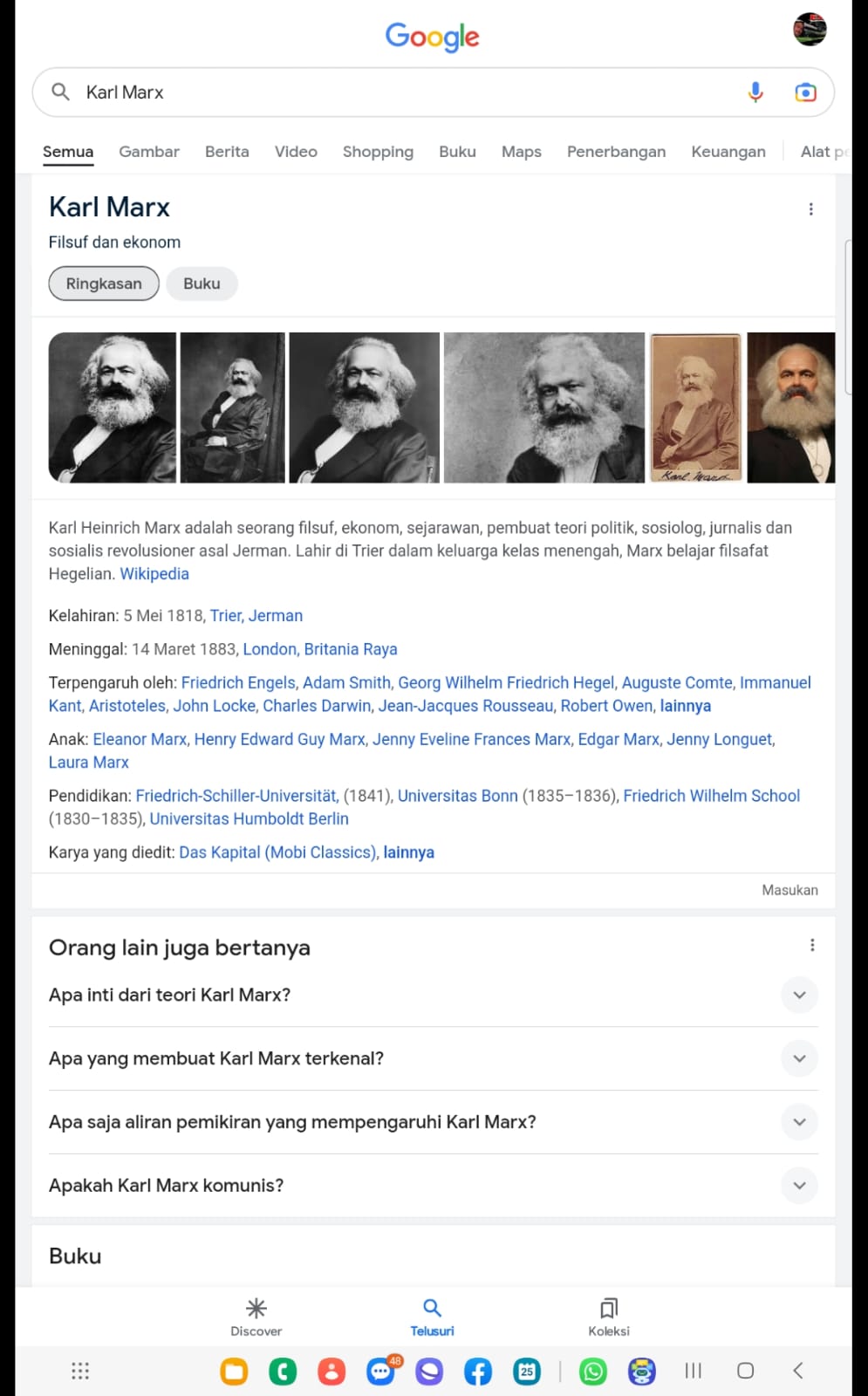
Task: Open the London, Britania Raya link
Action: pos(320,649)
